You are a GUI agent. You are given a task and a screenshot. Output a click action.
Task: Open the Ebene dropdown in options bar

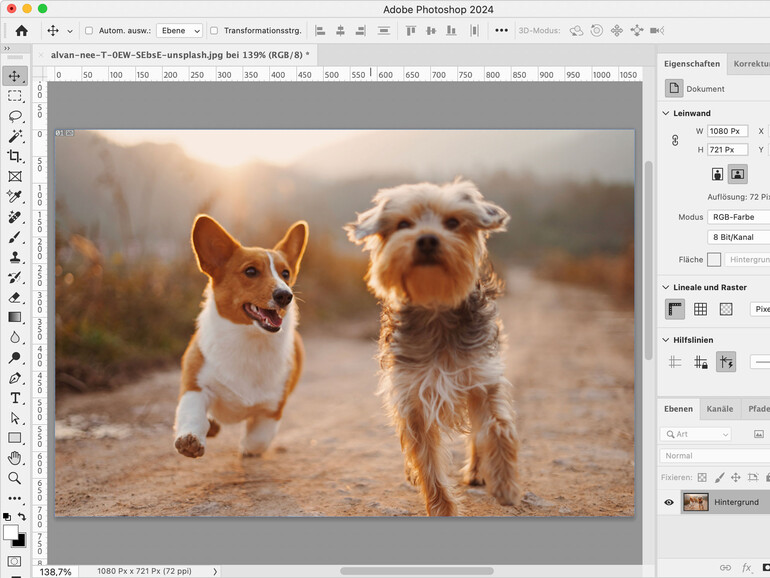180,31
